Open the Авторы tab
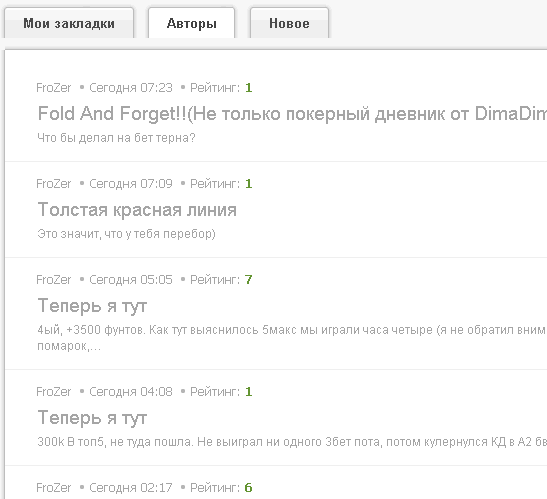The image size is (547, 499). pyautogui.click(x=192, y=23)
